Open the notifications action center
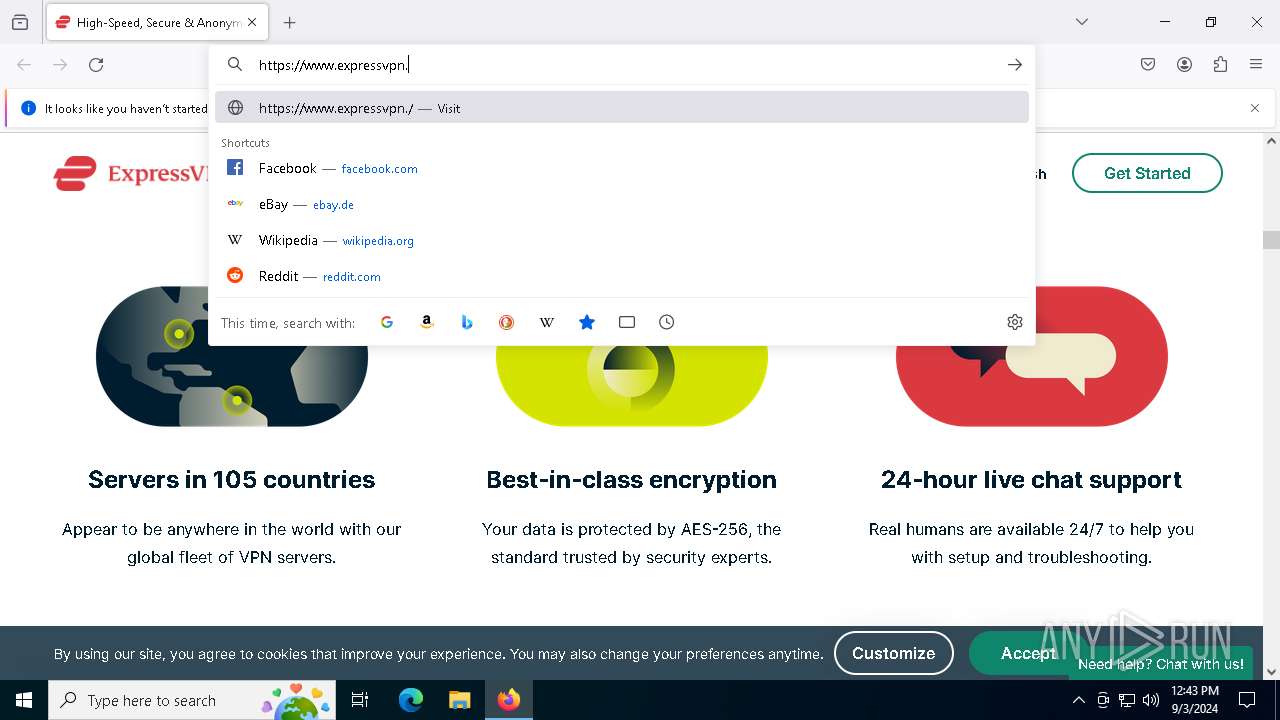Screen dimensions: 1280x720 point(1247,700)
